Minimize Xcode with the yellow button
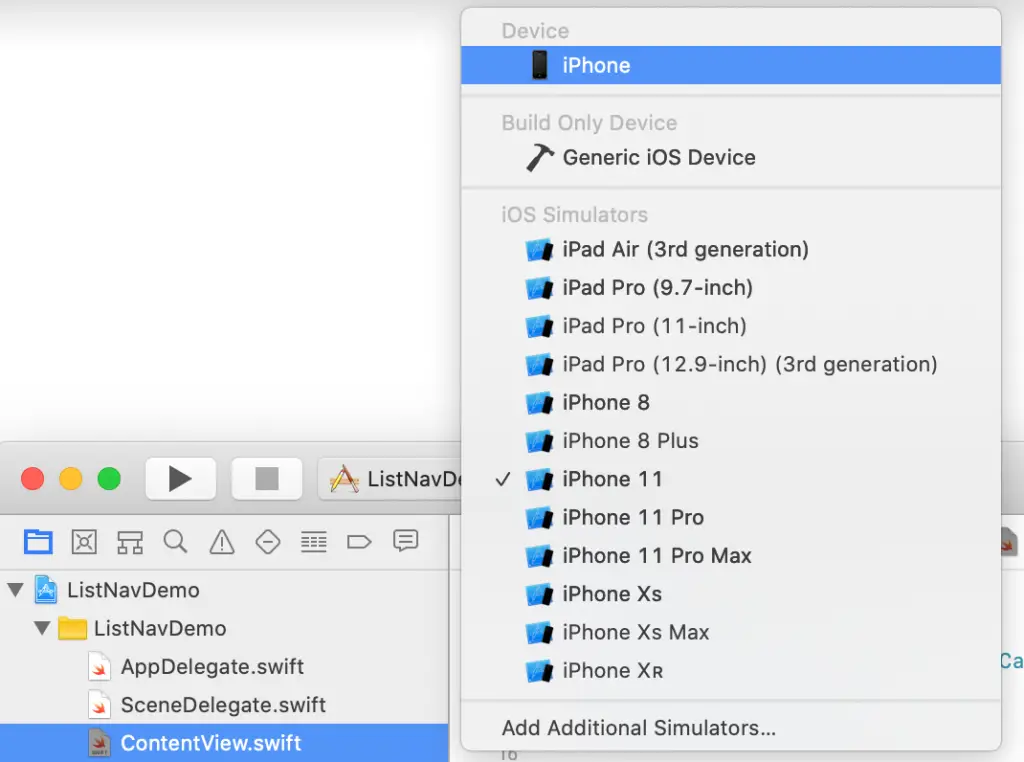Screen dimensions: 1024x762 71,479
